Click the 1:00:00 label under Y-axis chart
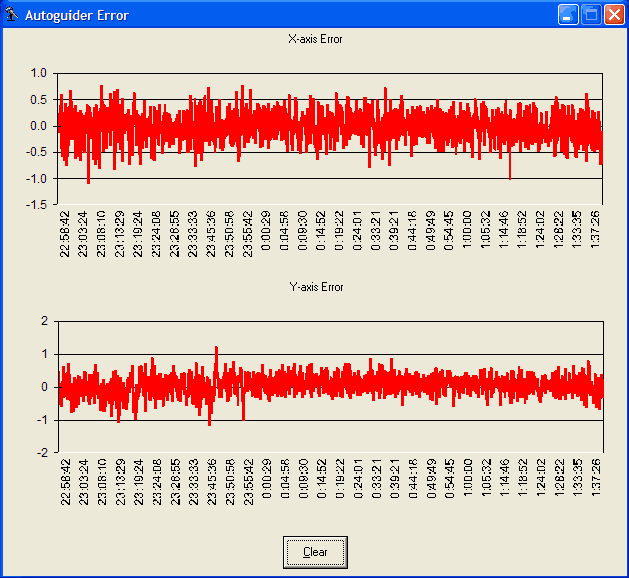 [x=467, y=482]
